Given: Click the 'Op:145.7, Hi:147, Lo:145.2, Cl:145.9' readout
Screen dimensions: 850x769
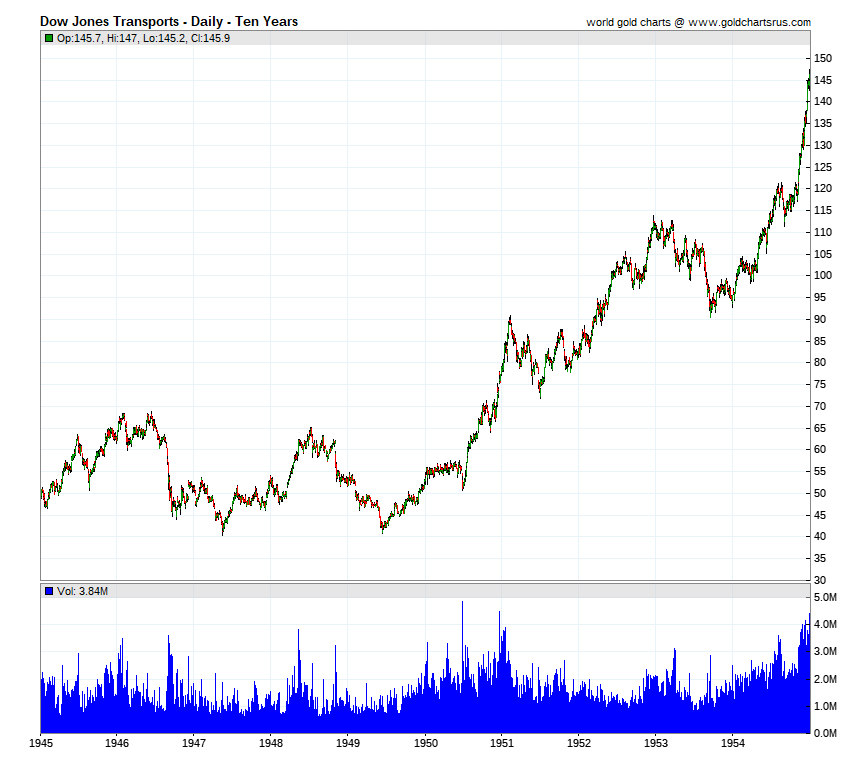Looking at the screenshot, I should pos(143,38).
